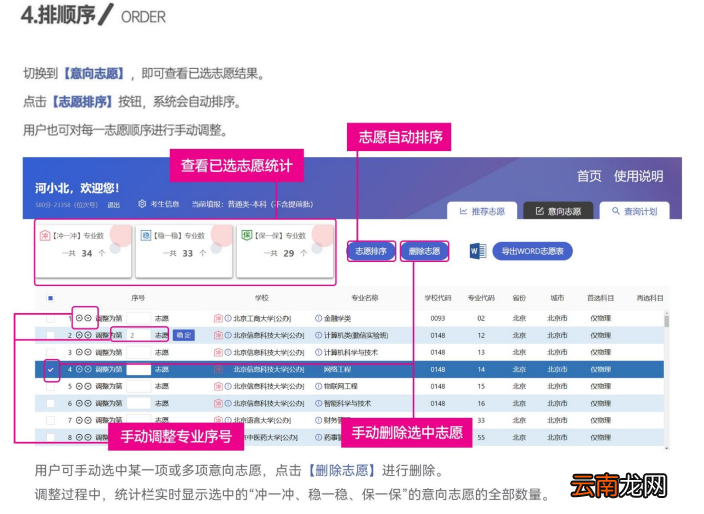
Task: Check the box for row 6 智能科学与技术
Action: 50,404
